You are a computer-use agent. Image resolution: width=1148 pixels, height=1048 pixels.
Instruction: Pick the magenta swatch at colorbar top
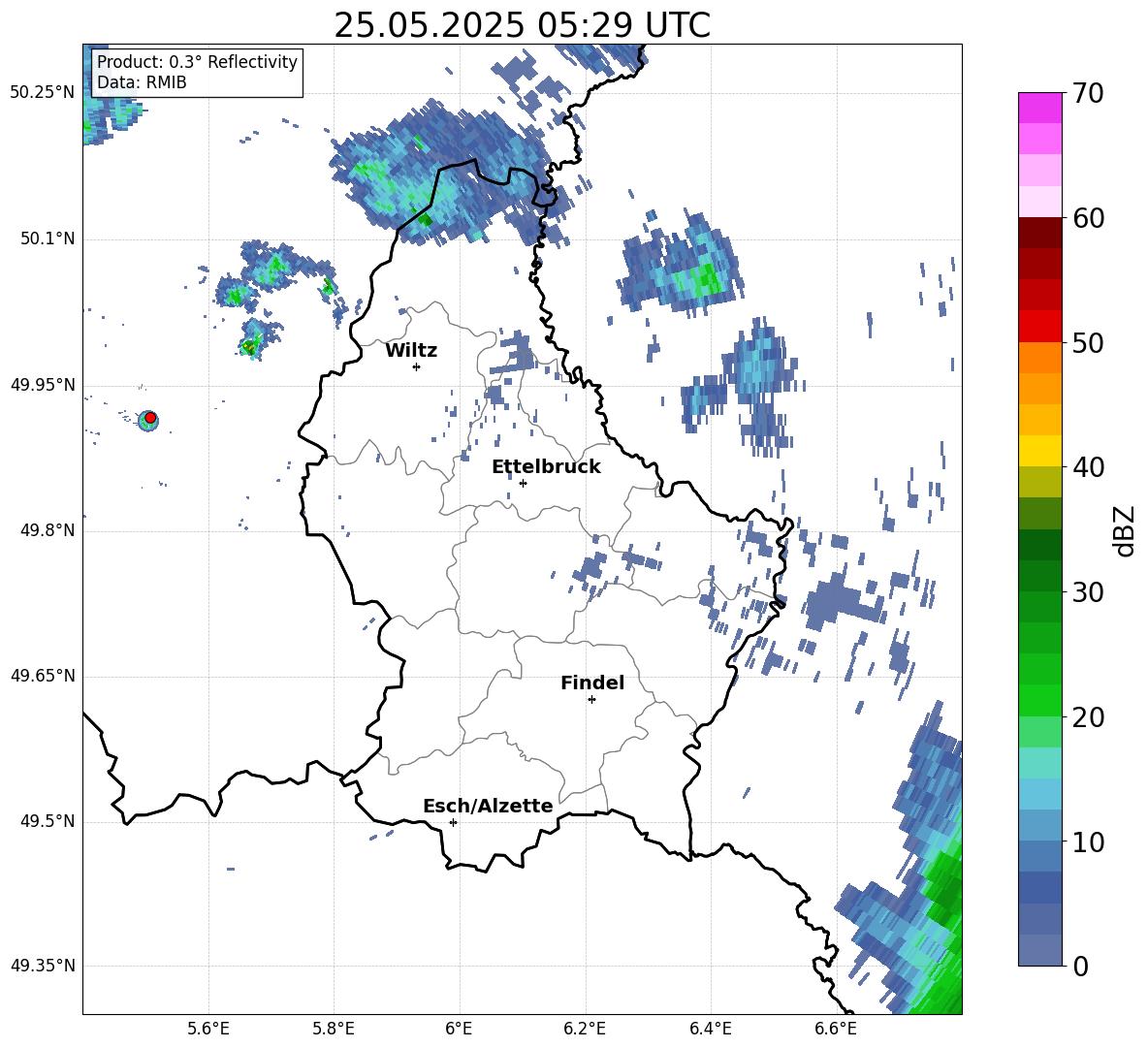[1039, 108]
